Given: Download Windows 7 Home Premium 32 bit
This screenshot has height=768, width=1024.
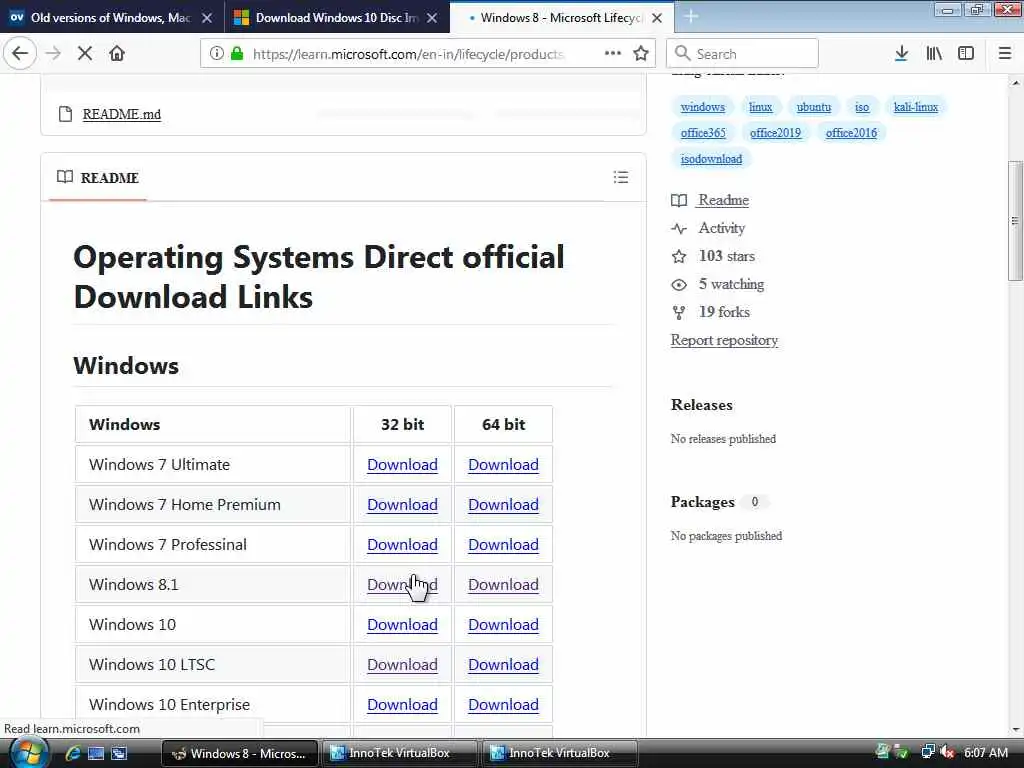Looking at the screenshot, I should pos(402,505).
